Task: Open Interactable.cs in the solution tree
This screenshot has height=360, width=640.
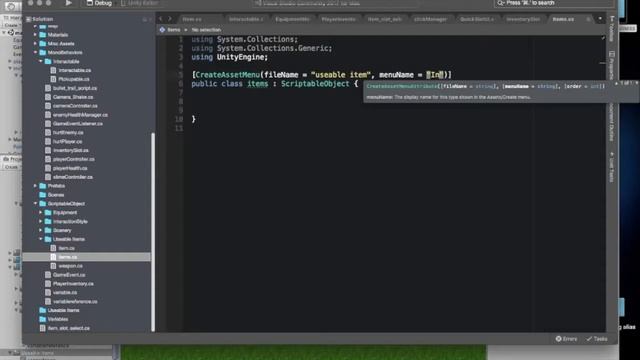Action: 75,70
